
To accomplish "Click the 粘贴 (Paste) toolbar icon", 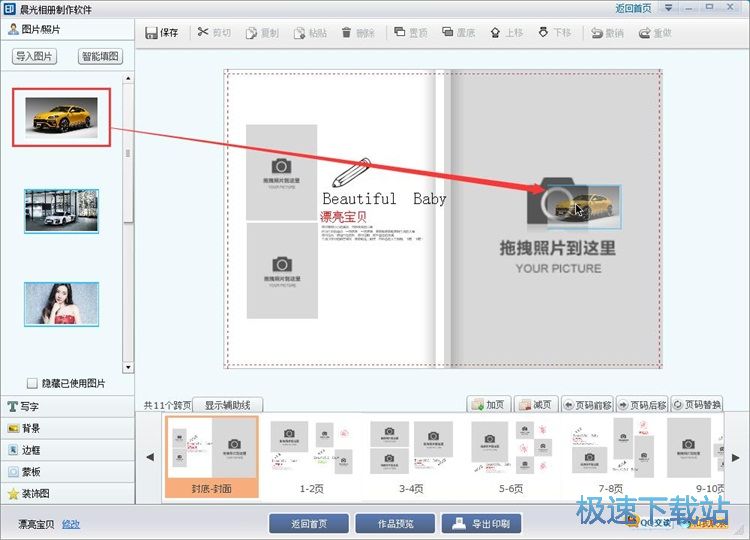I will tap(300, 32).
